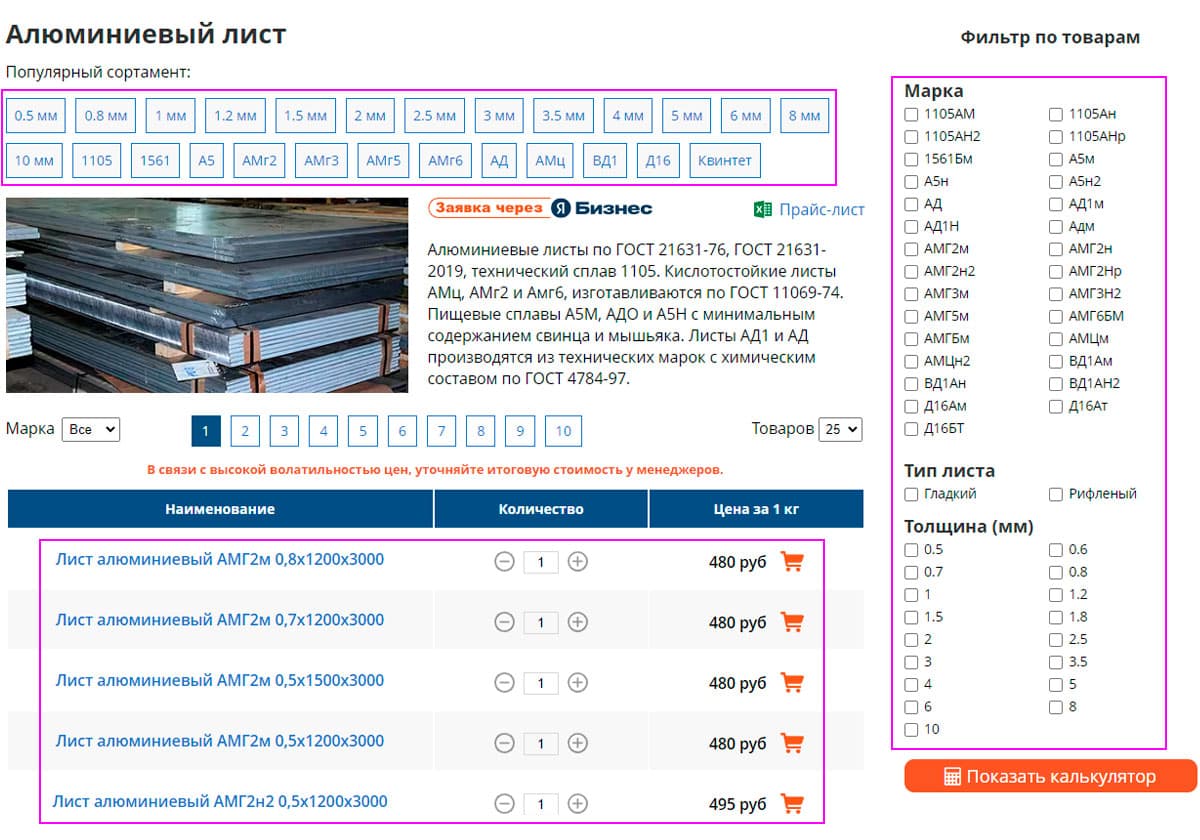1200x840 pixels.
Task: Click the aluminum sheets product photo
Action: coord(207,295)
